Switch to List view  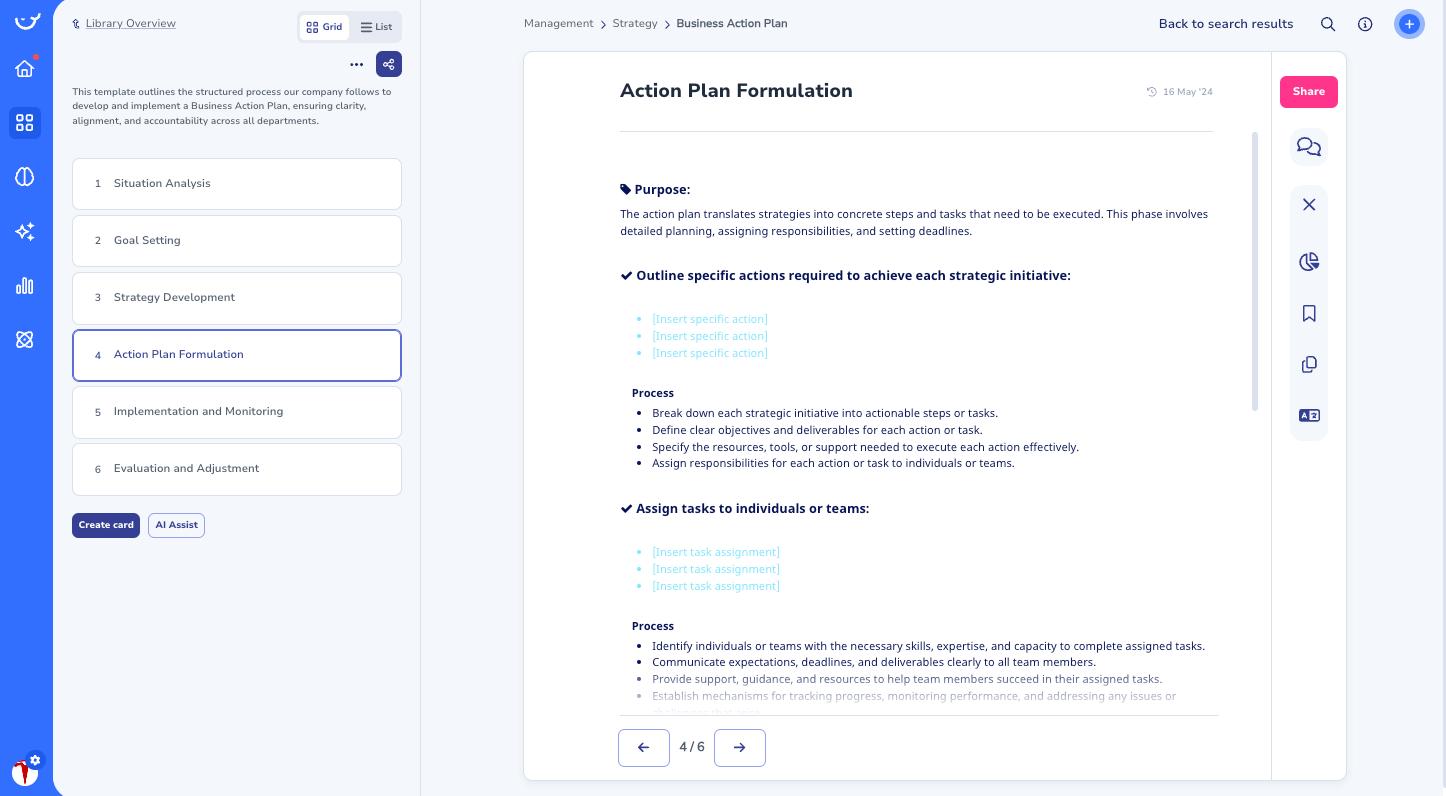click(376, 26)
